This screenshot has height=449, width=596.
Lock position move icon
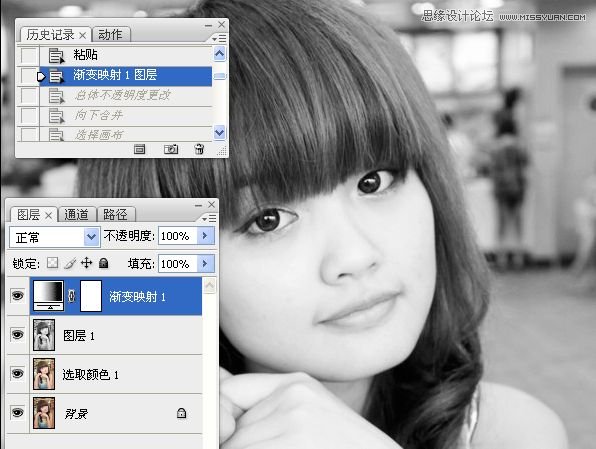click(87, 263)
